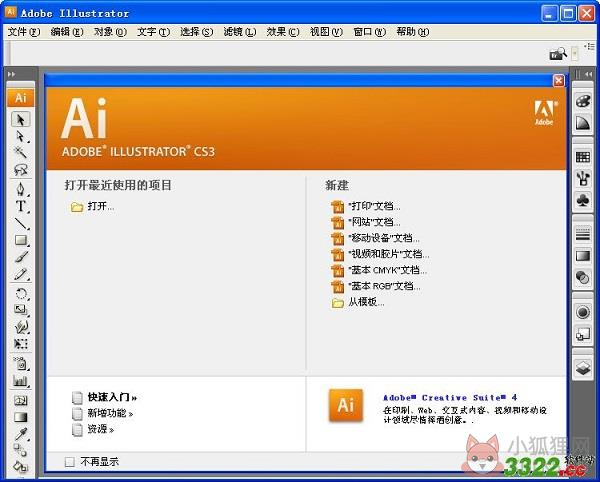Viewport: 600px width, 482px height.
Task: Select the Lasso tool
Action: pos(21,169)
